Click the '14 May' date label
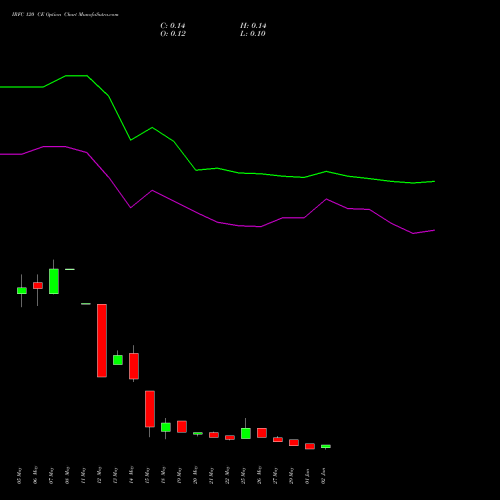 coord(131,476)
